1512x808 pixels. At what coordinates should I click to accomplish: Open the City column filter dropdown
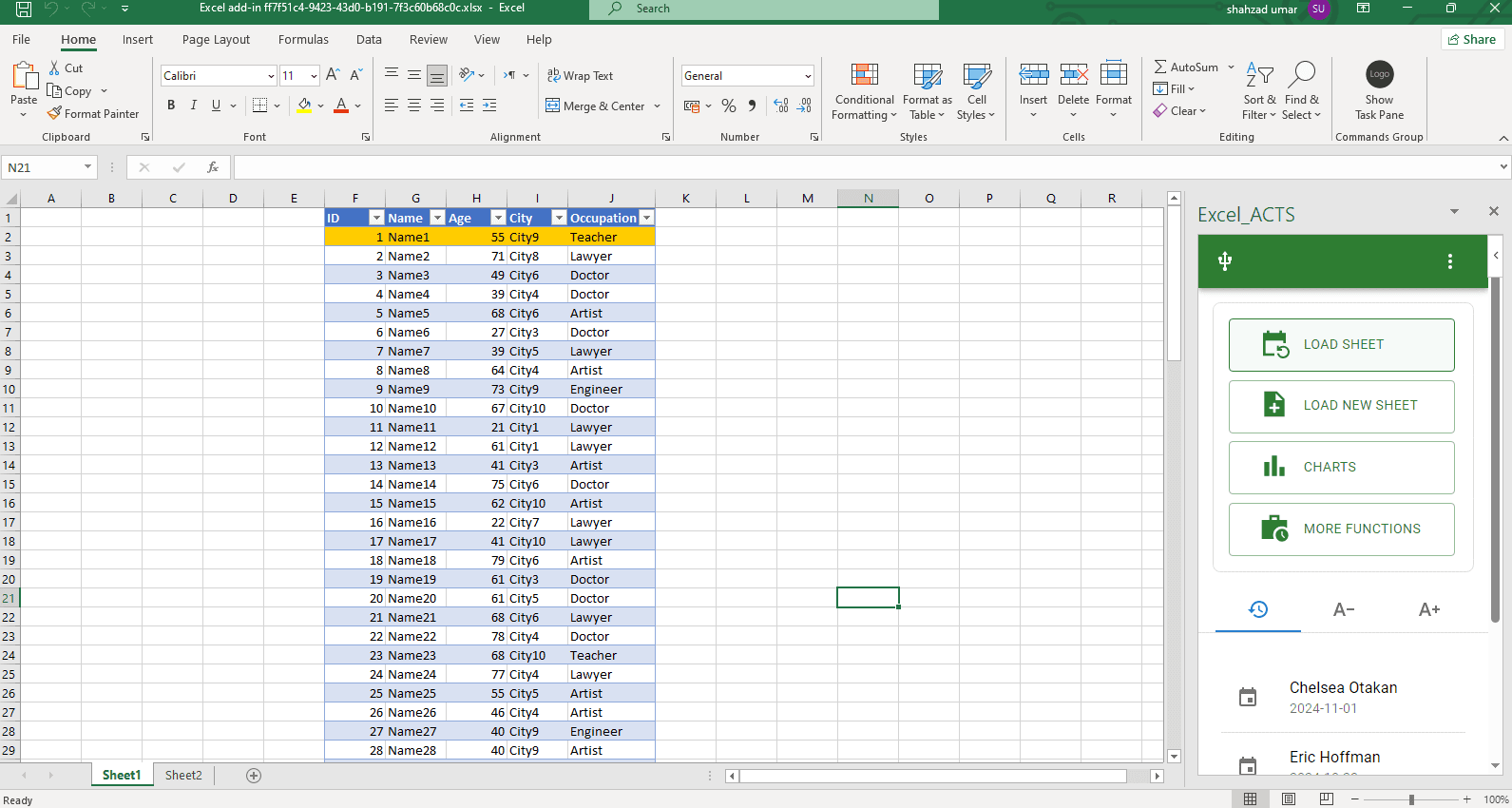pyautogui.click(x=559, y=218)
